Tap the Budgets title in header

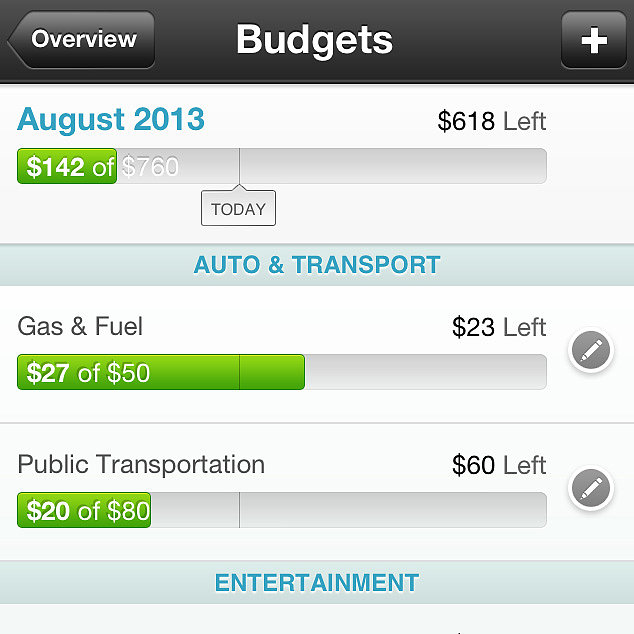(x=315, y=40)
